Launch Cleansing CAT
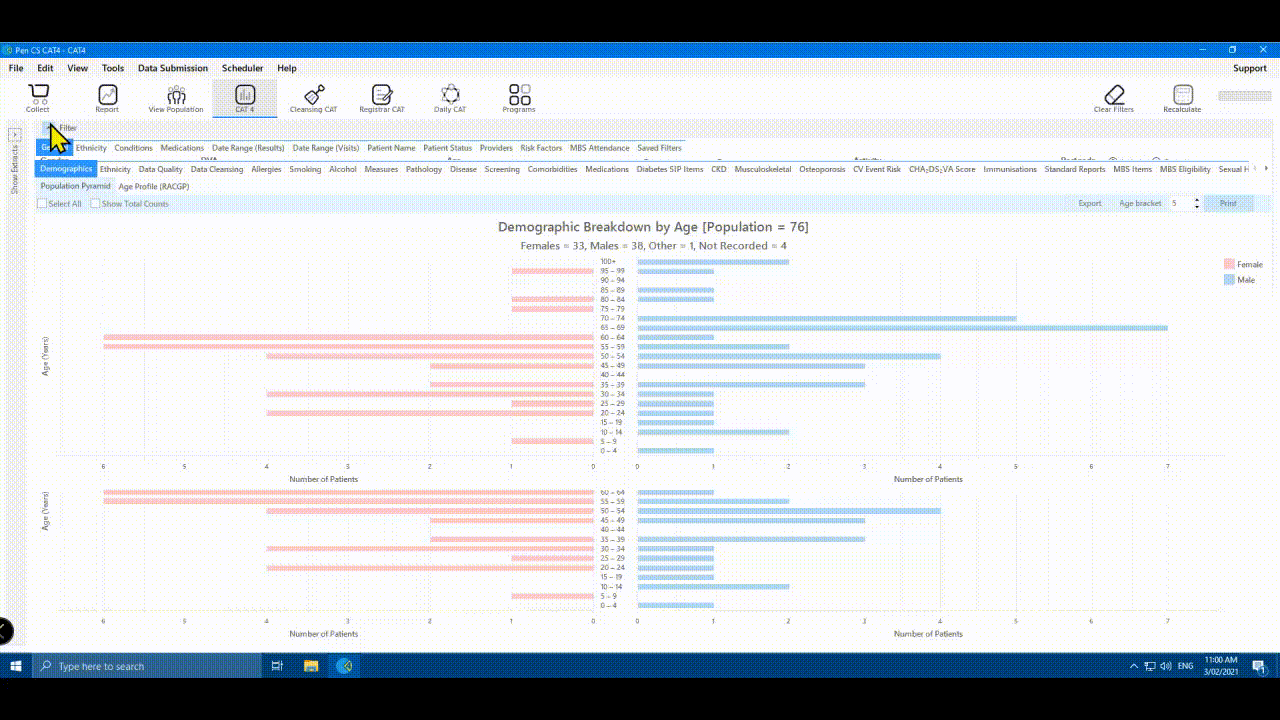The height and width of the screenshot is (720, 1280). pyautogui.click(x=314, y=98)
